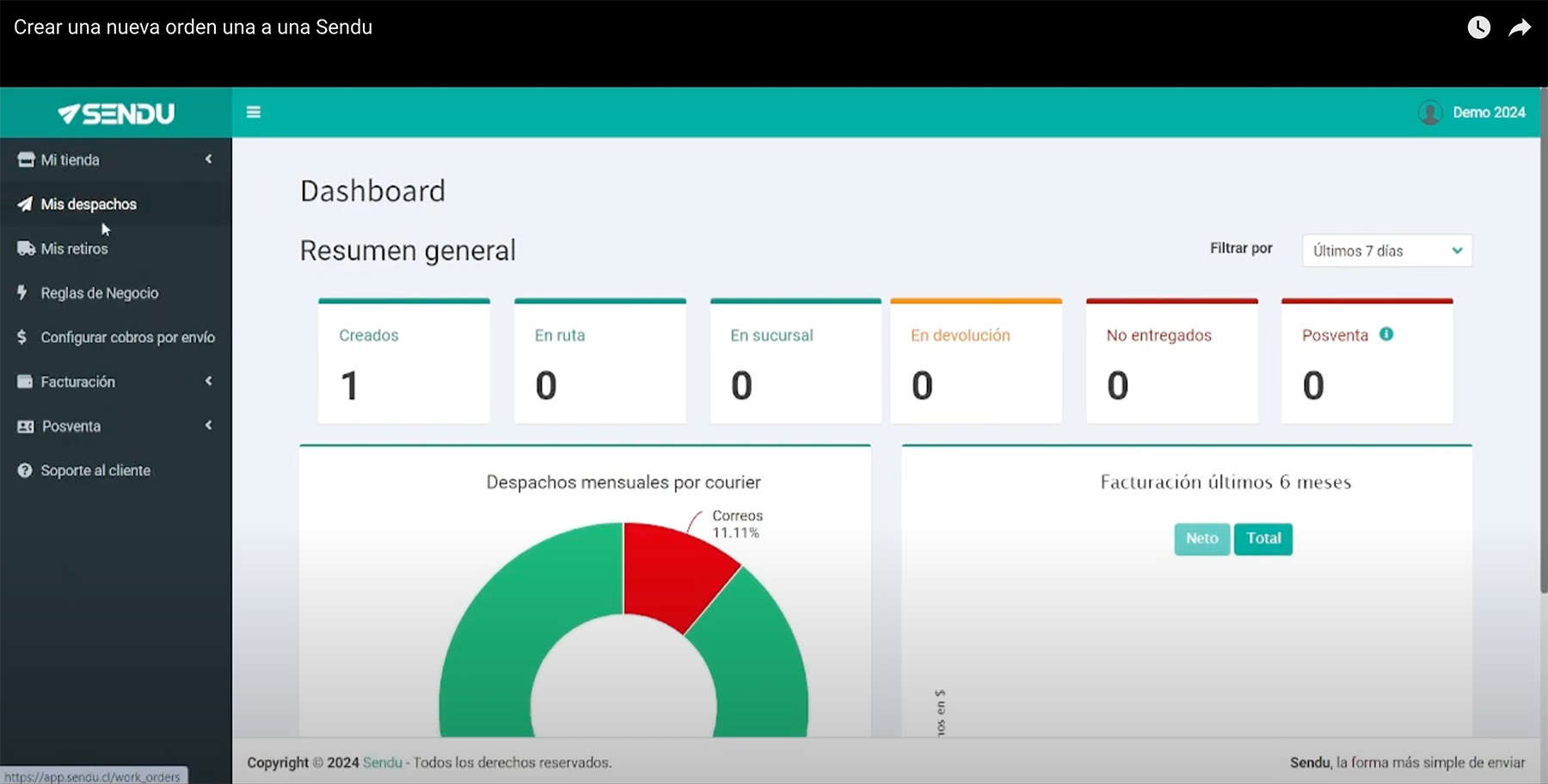Click the Posventa info icon
The width and height of the screenshot is (1548, 784).
pos(1386,334)
